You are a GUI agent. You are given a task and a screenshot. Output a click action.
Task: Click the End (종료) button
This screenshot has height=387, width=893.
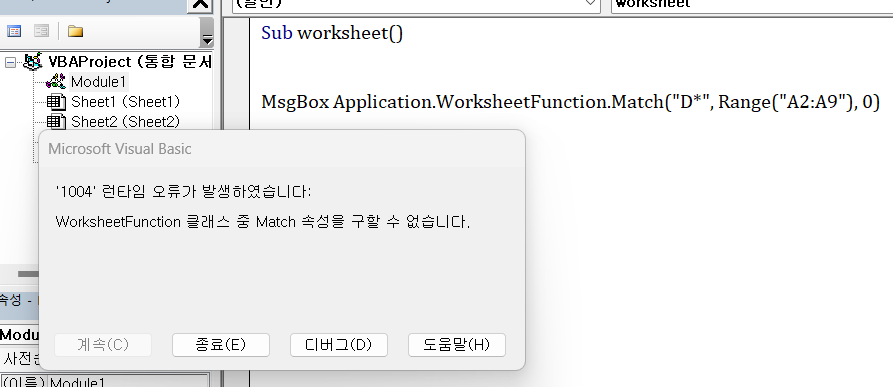coord(220,345)
